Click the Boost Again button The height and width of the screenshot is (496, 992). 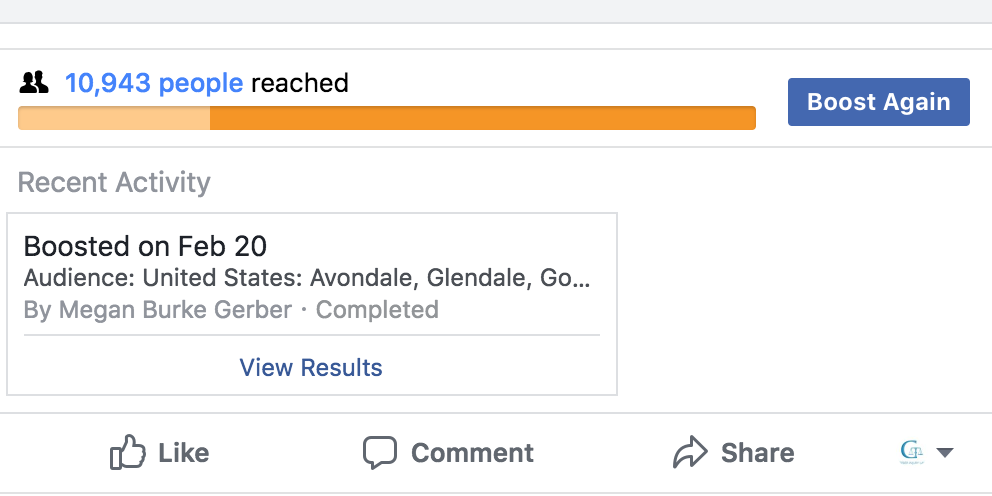tap(878, 102)
